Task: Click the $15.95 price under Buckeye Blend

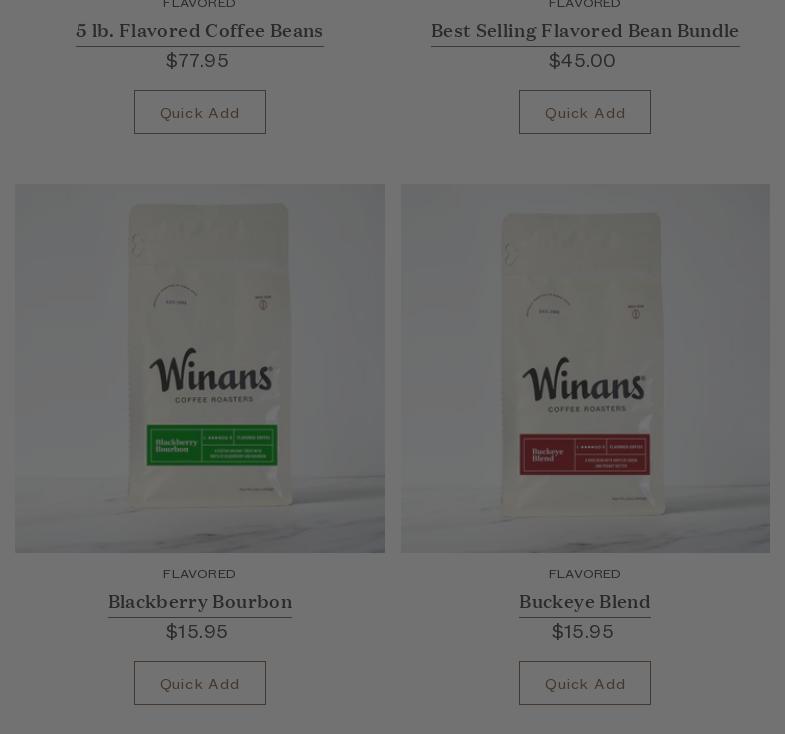Action: click(583, 631)
